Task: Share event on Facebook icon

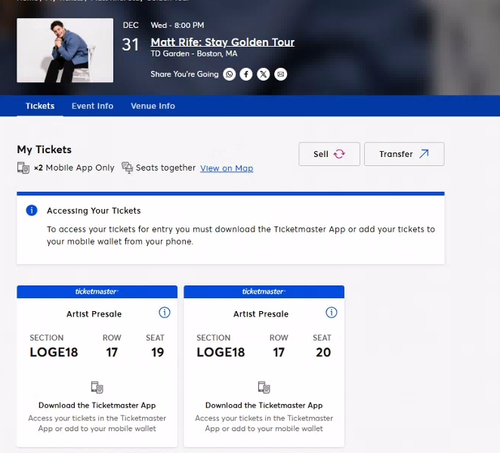Action: (x=246, y=74)
